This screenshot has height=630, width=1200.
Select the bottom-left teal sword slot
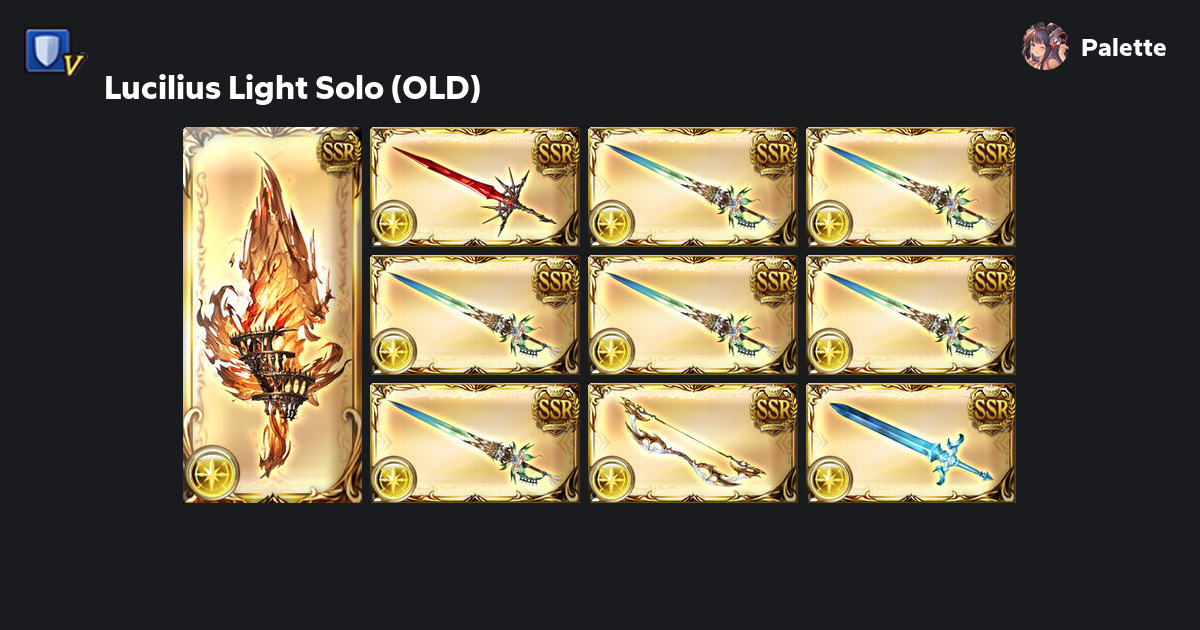point(476,443)
